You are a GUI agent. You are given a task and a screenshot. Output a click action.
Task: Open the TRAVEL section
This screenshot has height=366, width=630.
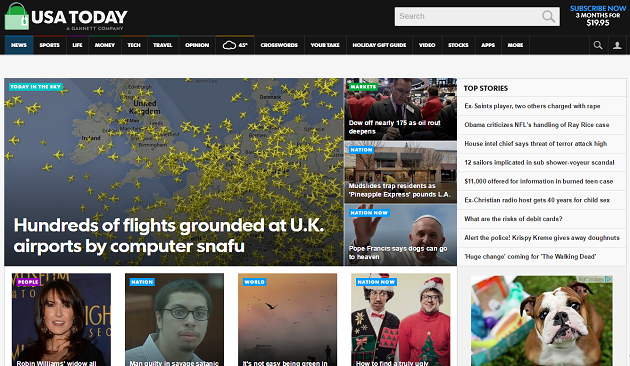tap(163, 45)
